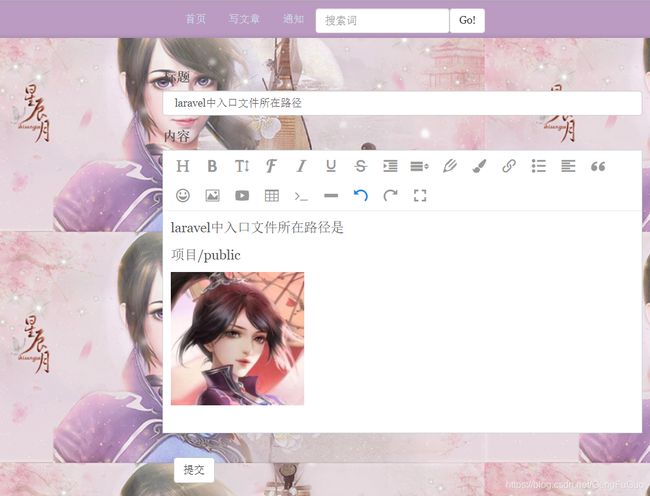Select the inserted portrait image in editor
Viewport: 650px width, 496px height.
pyautogui.click(x=237, y=339)
